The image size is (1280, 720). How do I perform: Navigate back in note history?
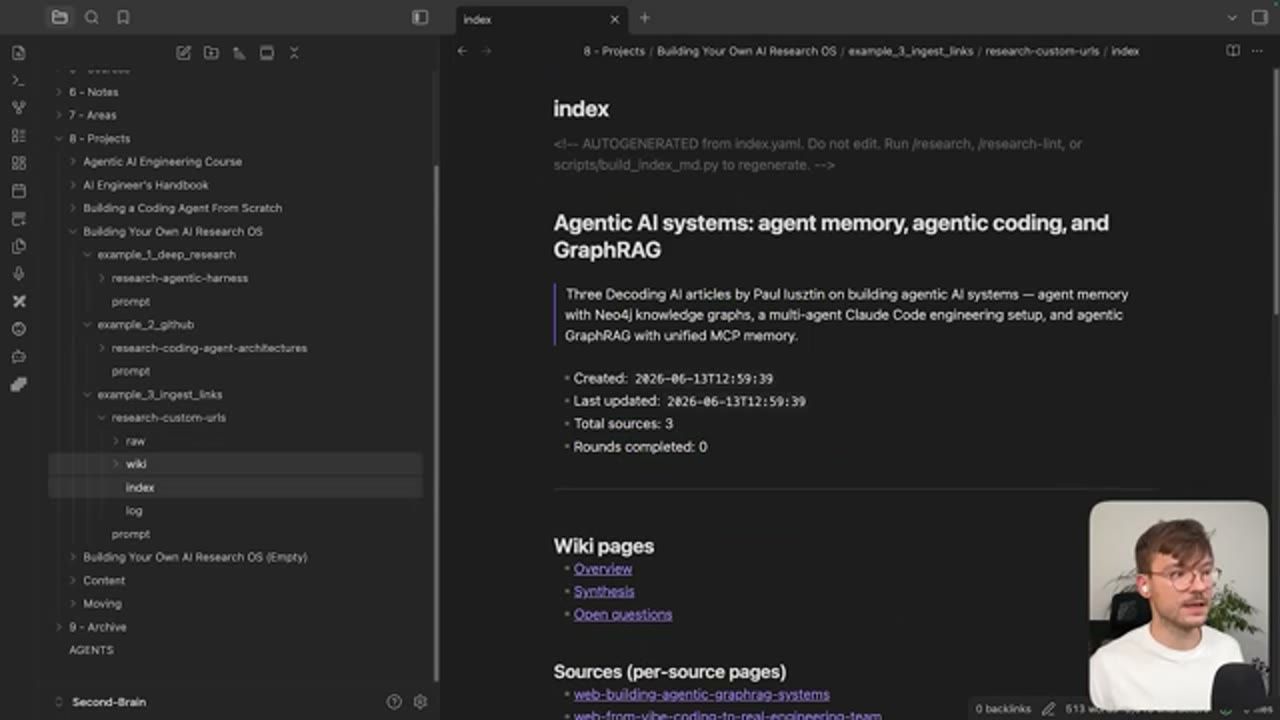462,51
